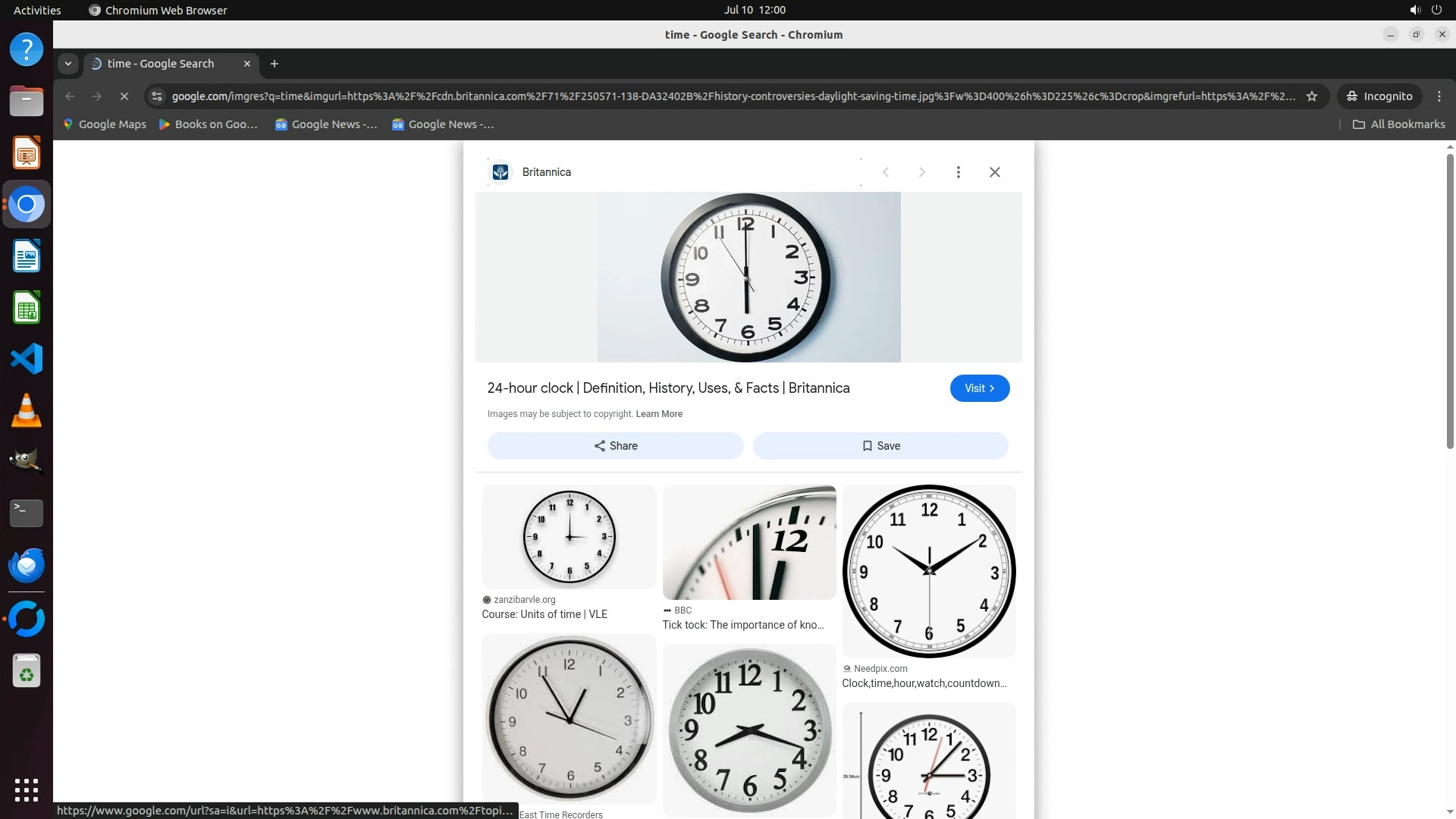Click the Visit button for Britannica
Viewport: 1456px width, 819px height.
click(x=979, y=388)
